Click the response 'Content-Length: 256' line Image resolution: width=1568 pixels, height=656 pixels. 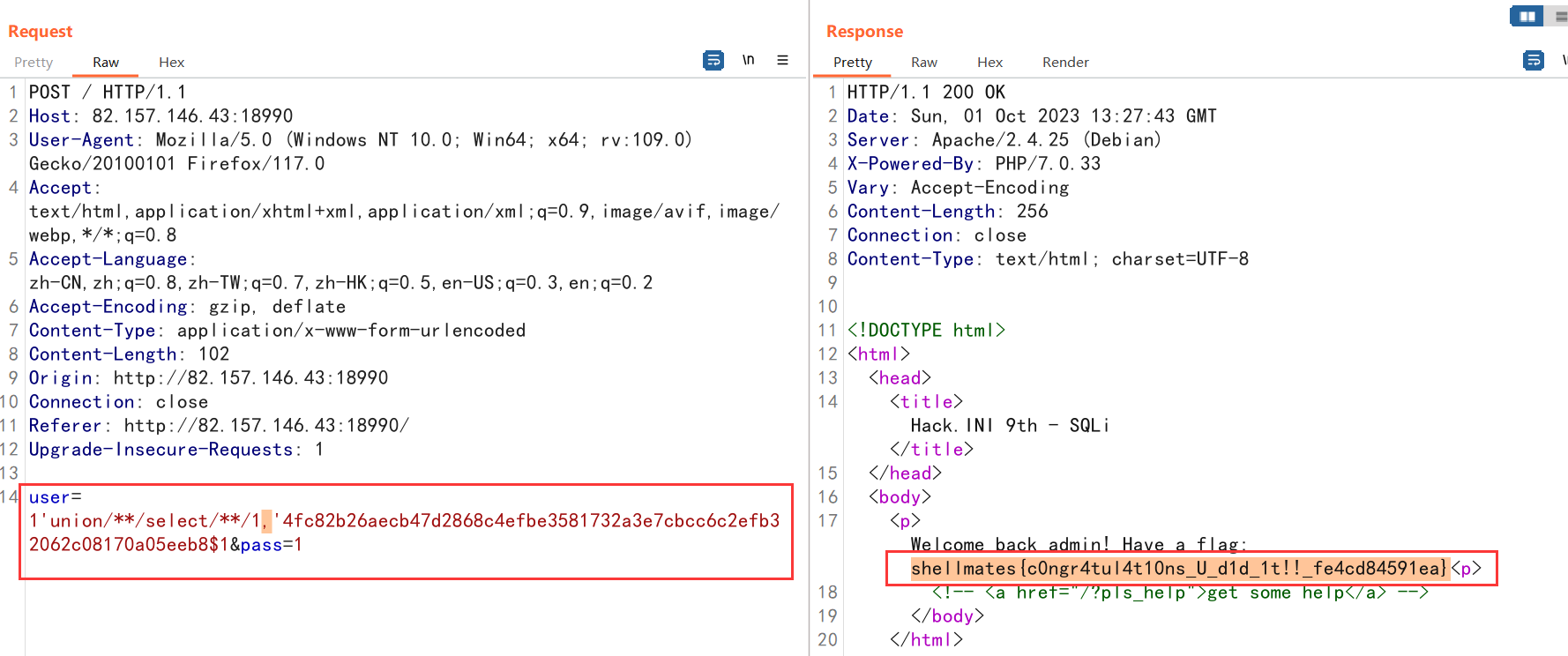[x=947, y=212]
